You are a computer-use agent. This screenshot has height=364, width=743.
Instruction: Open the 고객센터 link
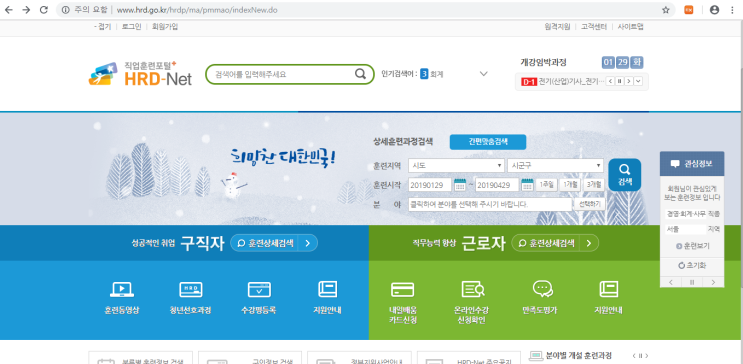click(x=594, y=27)
